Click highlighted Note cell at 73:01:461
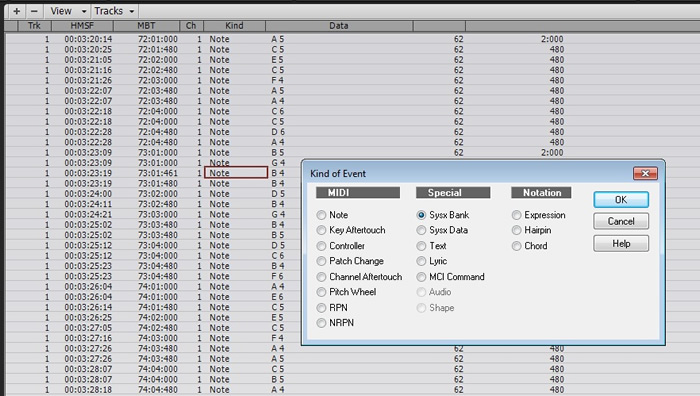700x396 pixels. tap(236, 173)
